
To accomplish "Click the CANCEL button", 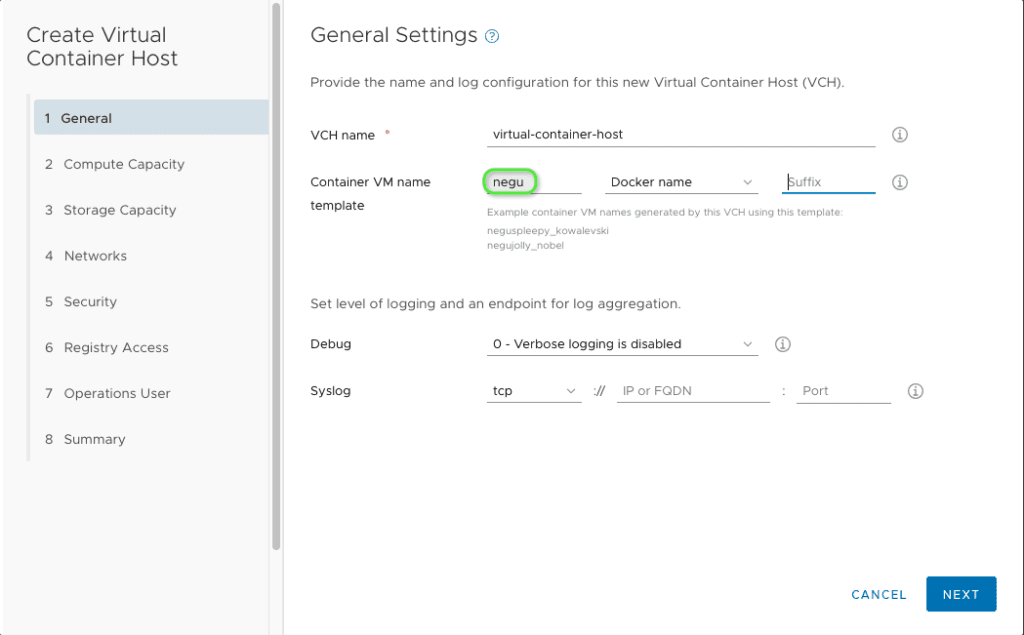I will (878, 593).
